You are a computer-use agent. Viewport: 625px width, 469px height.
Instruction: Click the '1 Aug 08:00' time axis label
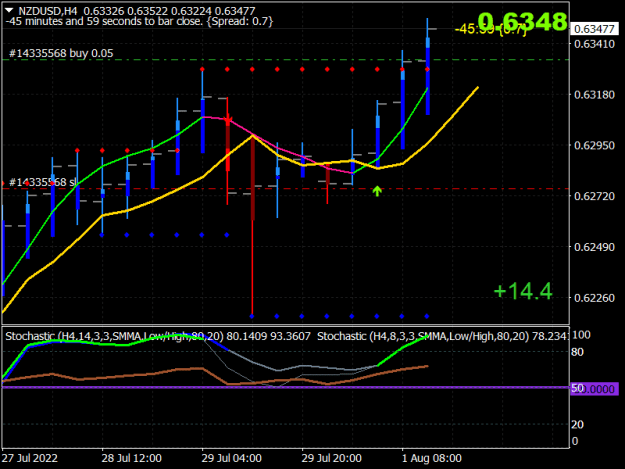(432, 458)
